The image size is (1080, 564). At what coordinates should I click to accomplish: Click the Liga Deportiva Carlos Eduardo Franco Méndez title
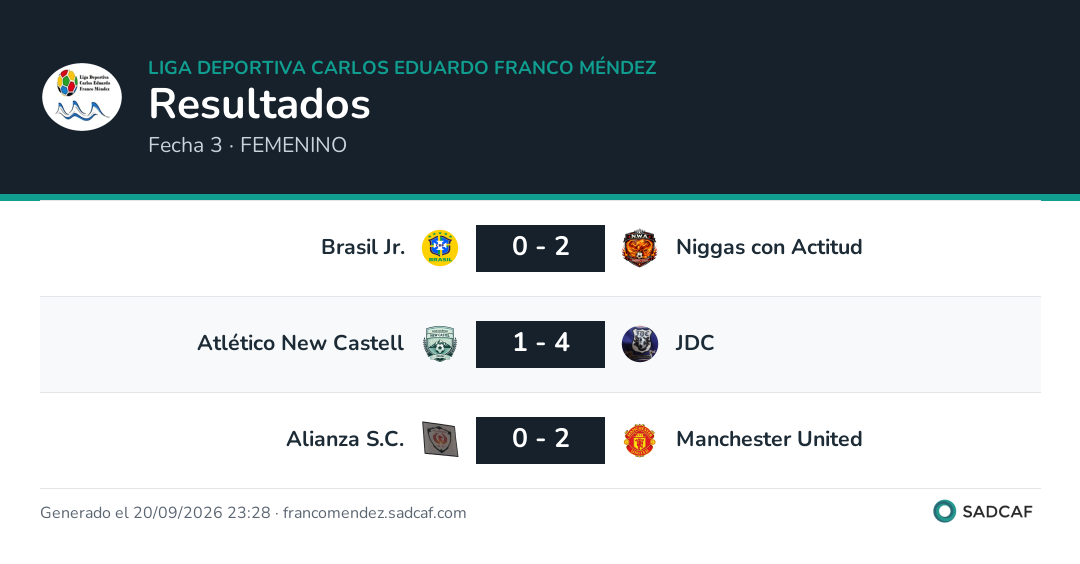coord(402,67)
